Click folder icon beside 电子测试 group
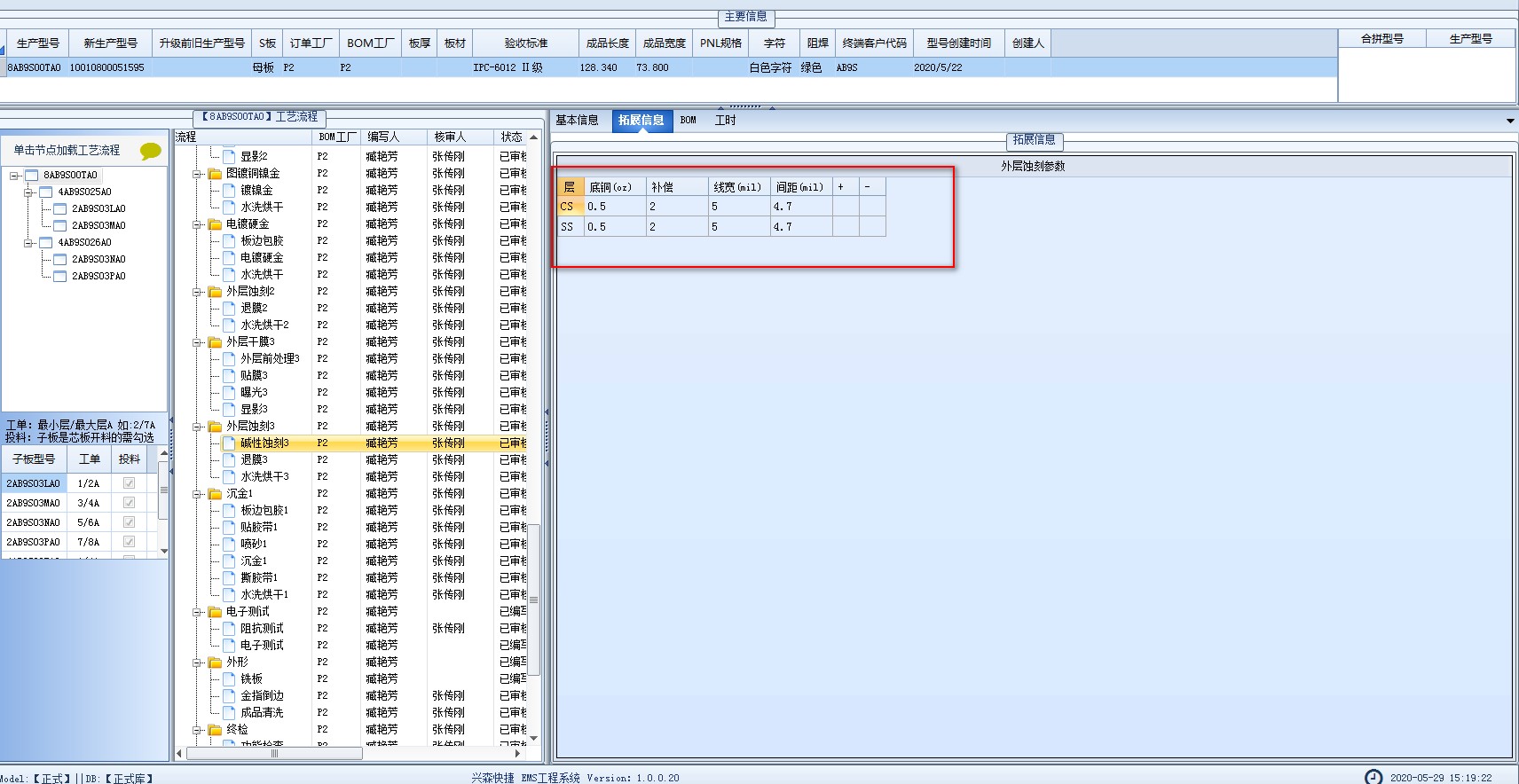1519x784 pixels. [215, 612]
